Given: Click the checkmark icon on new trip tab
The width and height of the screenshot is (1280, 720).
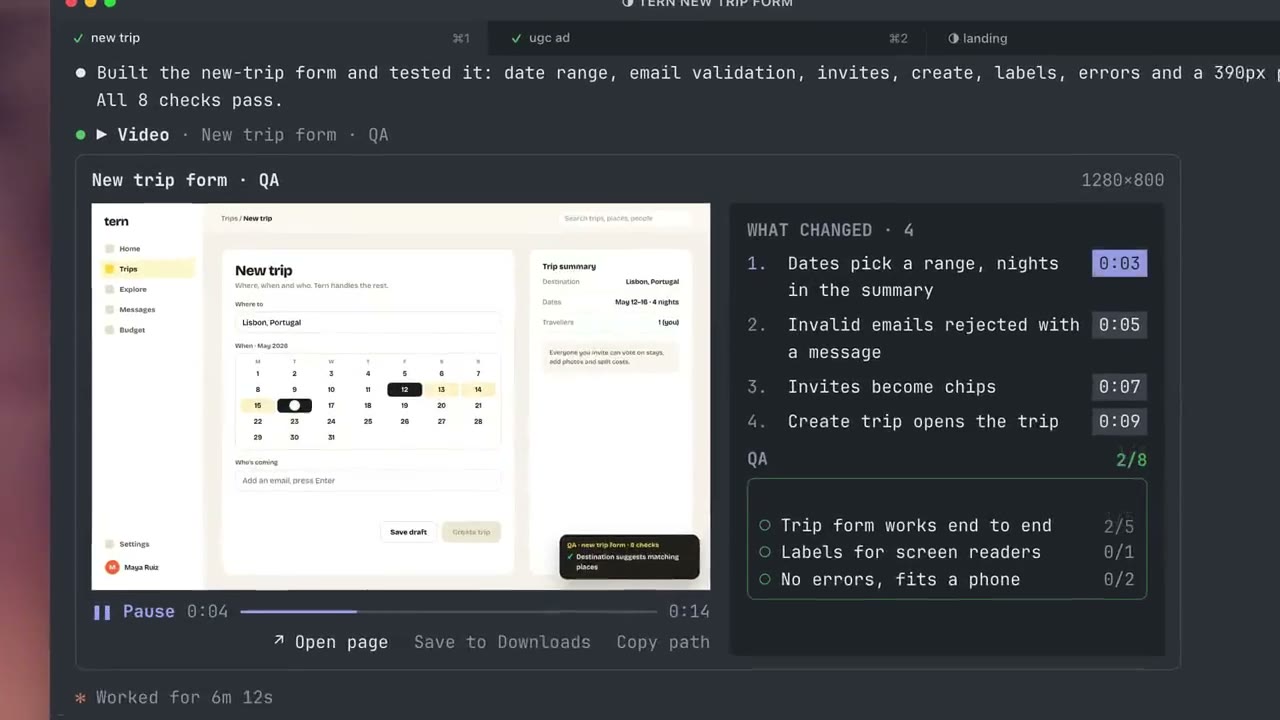Looking at the screenshot, I should [78, 38].
